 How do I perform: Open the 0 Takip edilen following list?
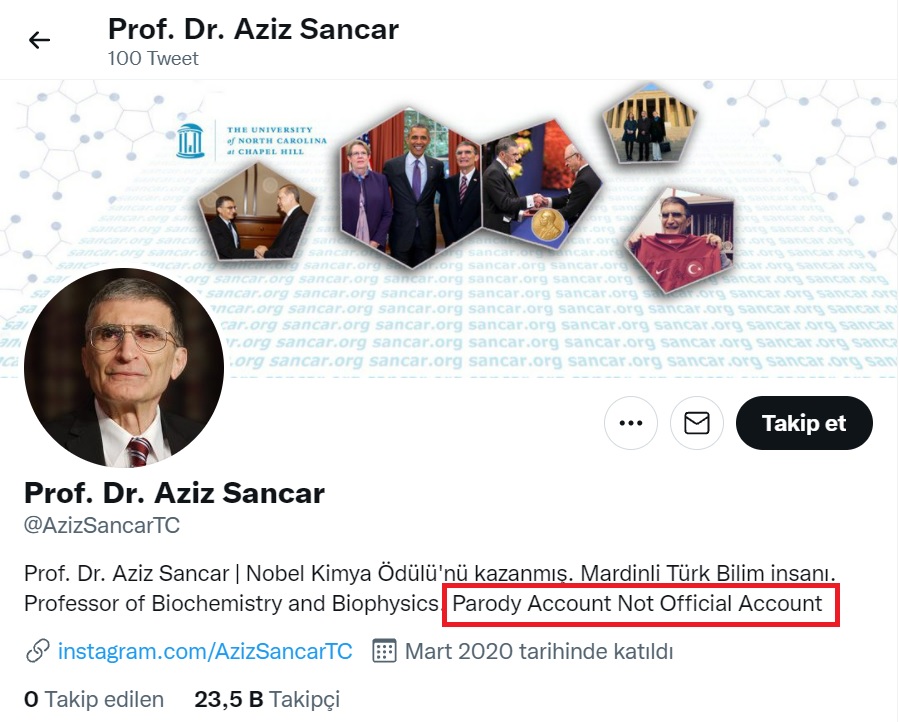coord(94,700)
